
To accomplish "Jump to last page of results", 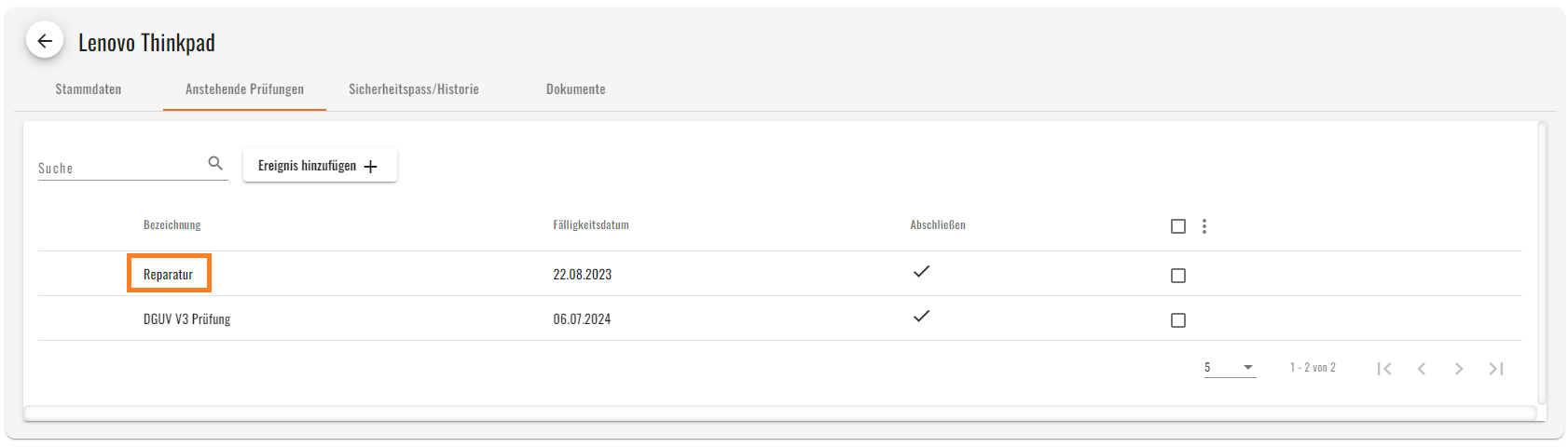I will [x=1496, y=369].
